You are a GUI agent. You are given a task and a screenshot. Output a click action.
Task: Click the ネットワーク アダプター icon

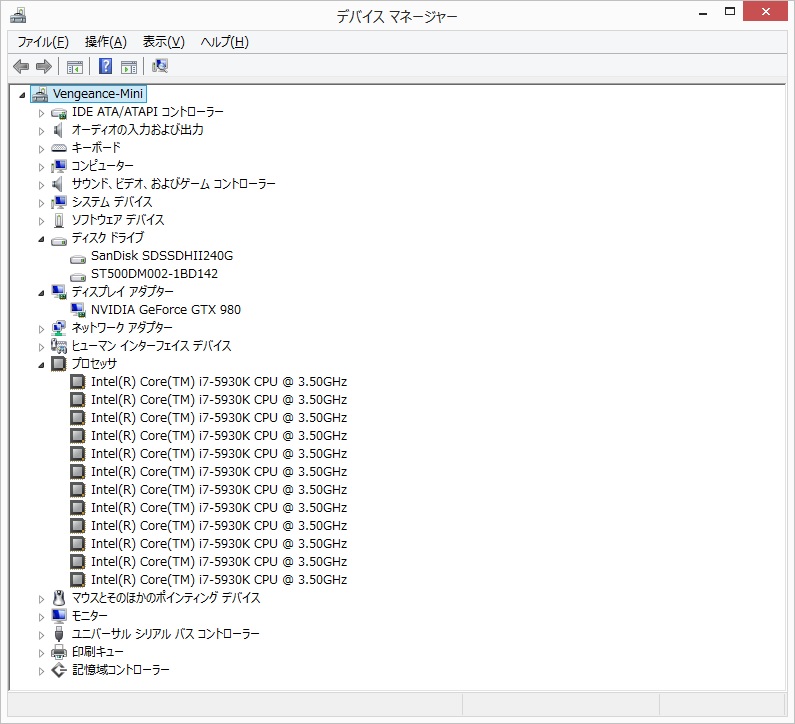59,328
